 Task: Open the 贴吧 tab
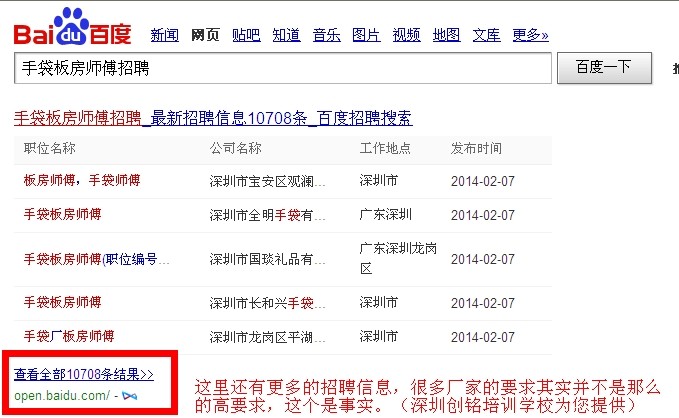coord(246,35)
